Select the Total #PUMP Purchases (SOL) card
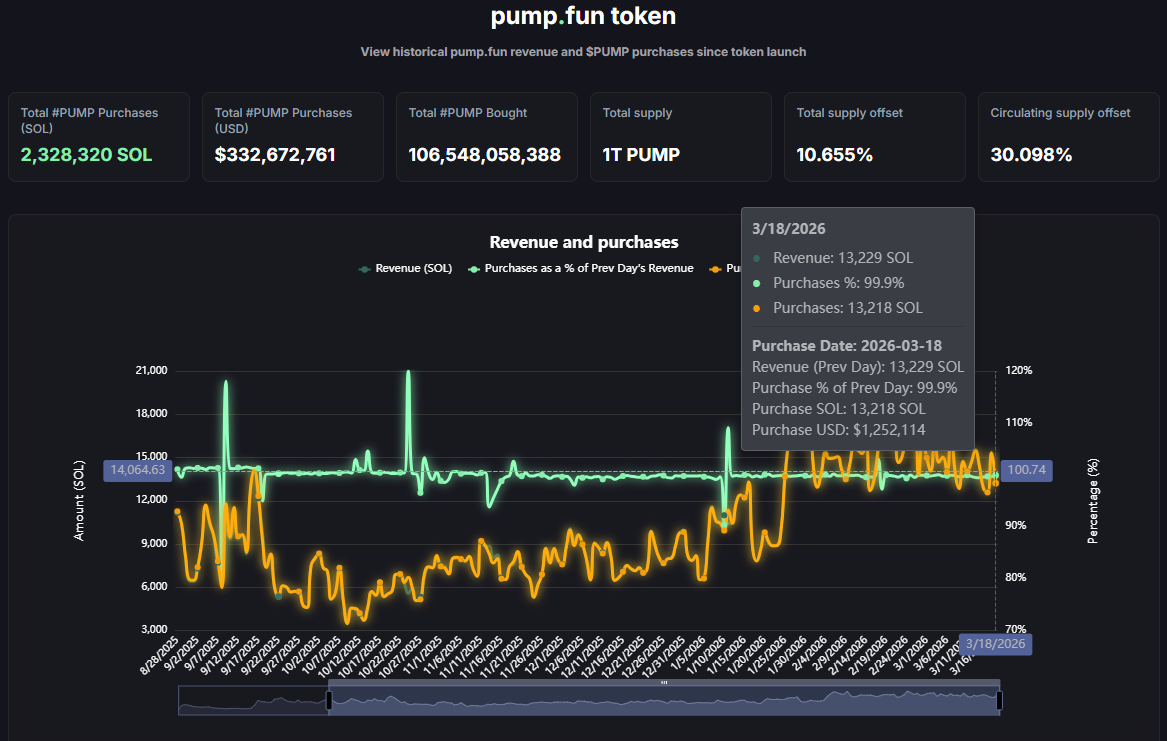 pos(98,137)
